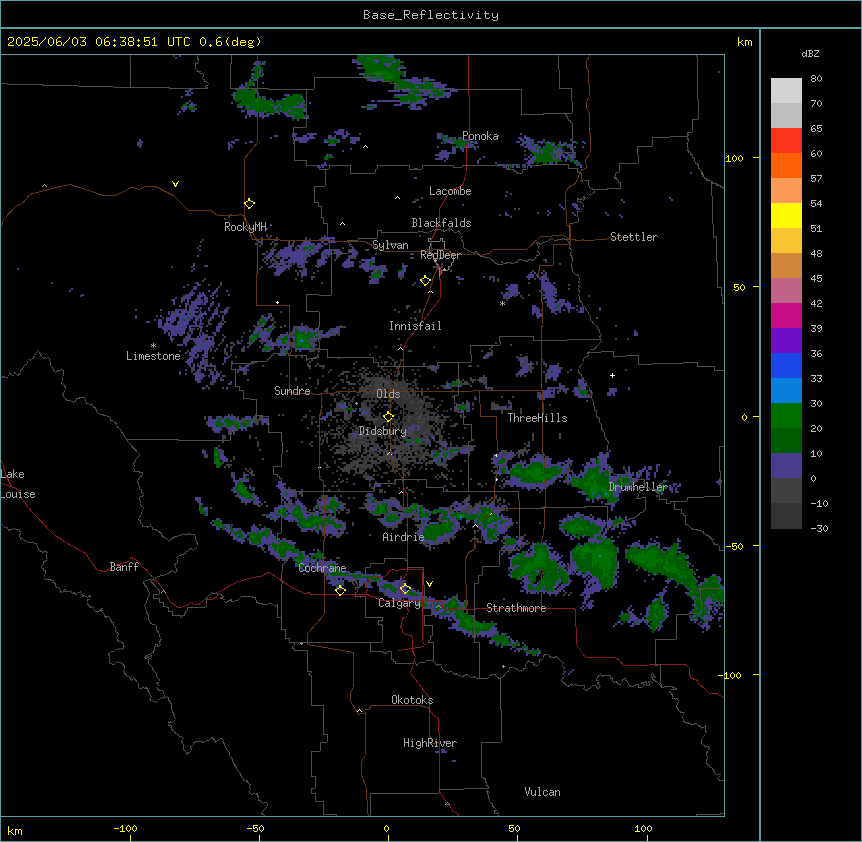862x842 pixels.
Task: Click the Didsbury town label
Action: 383,431
